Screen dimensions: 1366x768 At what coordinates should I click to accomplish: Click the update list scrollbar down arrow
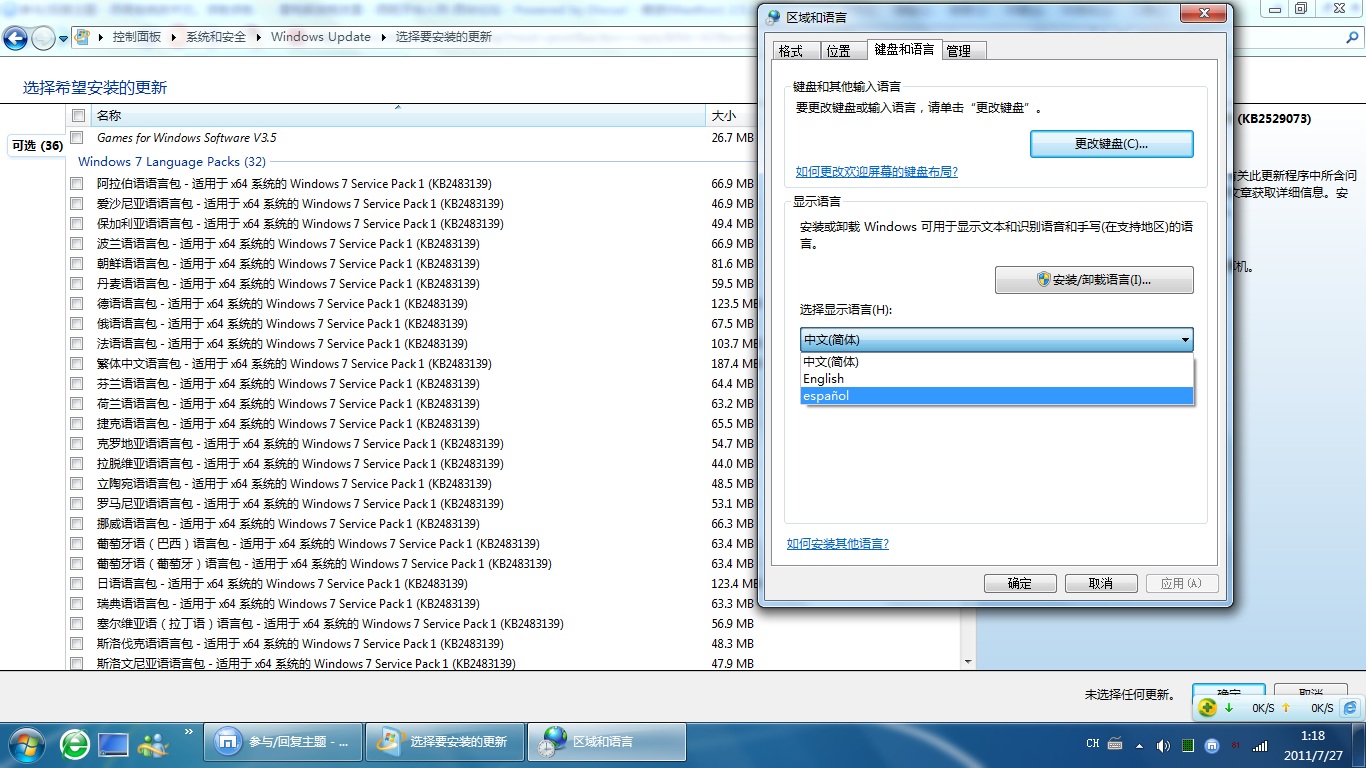(x=967, y=662)
